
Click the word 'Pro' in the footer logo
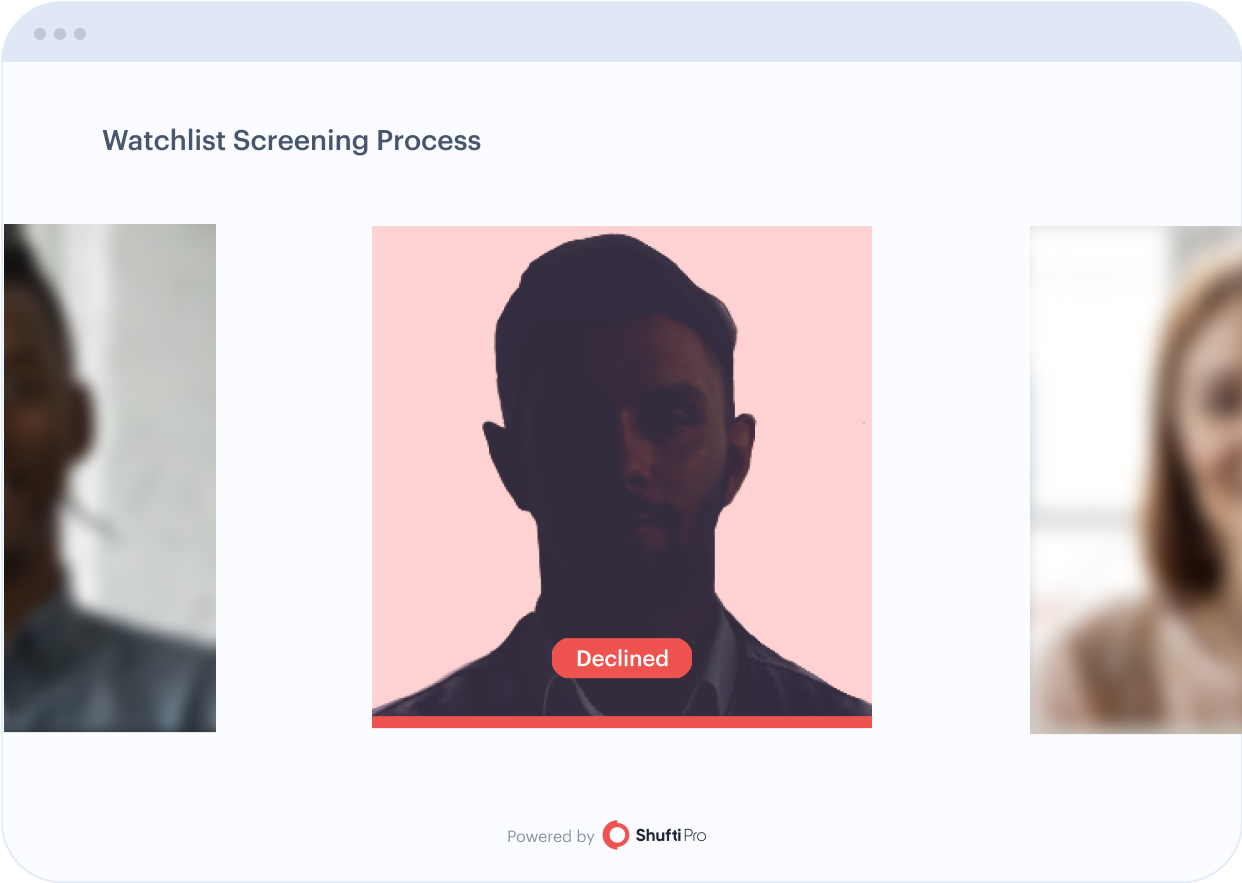(x=694, y=835)
